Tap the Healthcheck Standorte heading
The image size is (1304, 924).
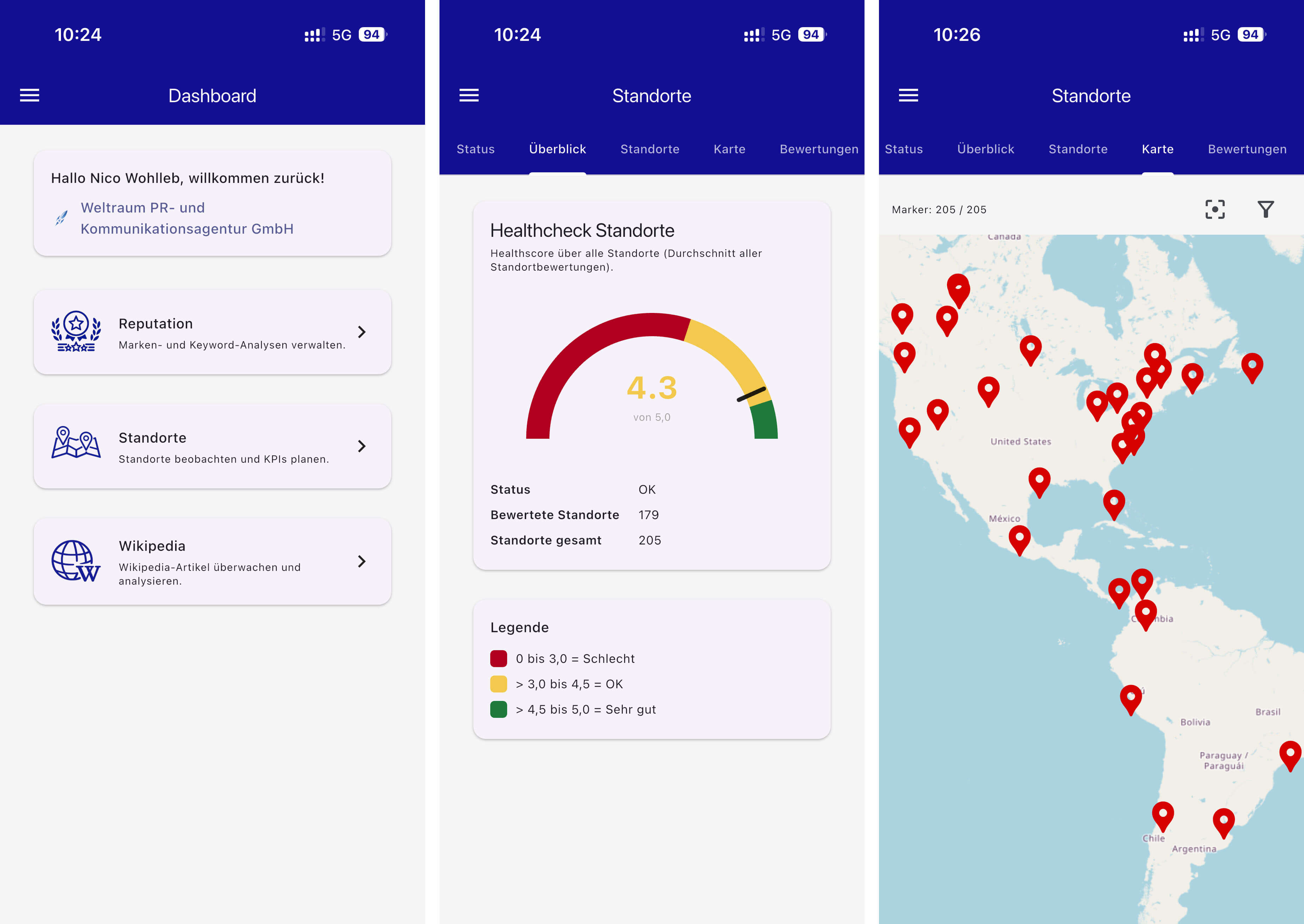pos(582,230)
